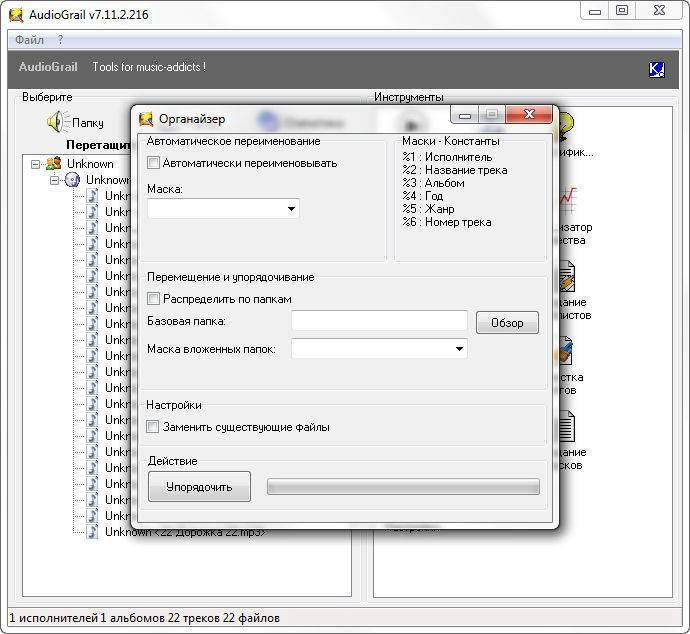
Task: Open the Файл menu
Action: pos(29,40)
